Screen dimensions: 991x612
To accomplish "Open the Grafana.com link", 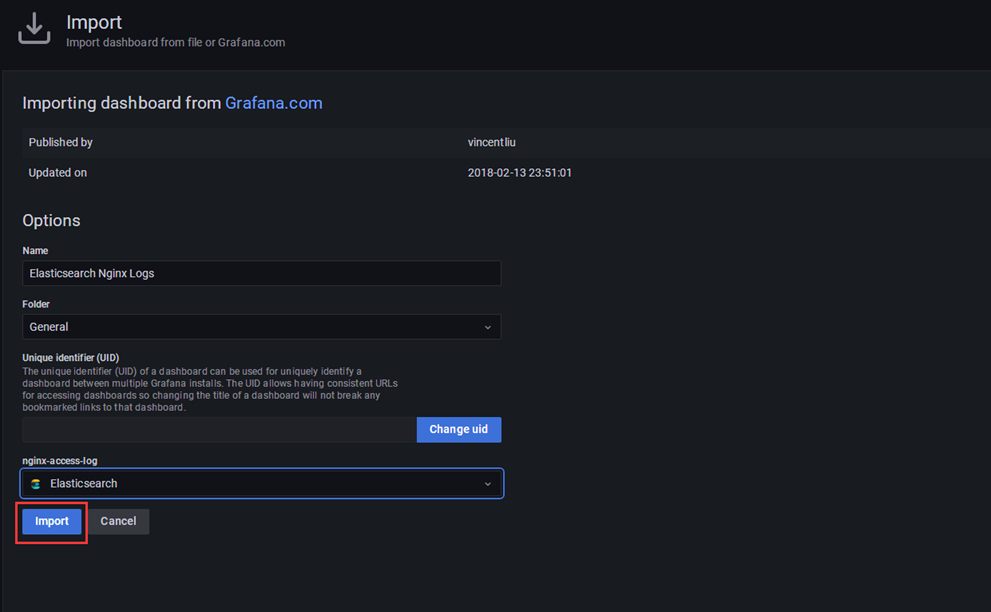I will (x=274, y=103).
